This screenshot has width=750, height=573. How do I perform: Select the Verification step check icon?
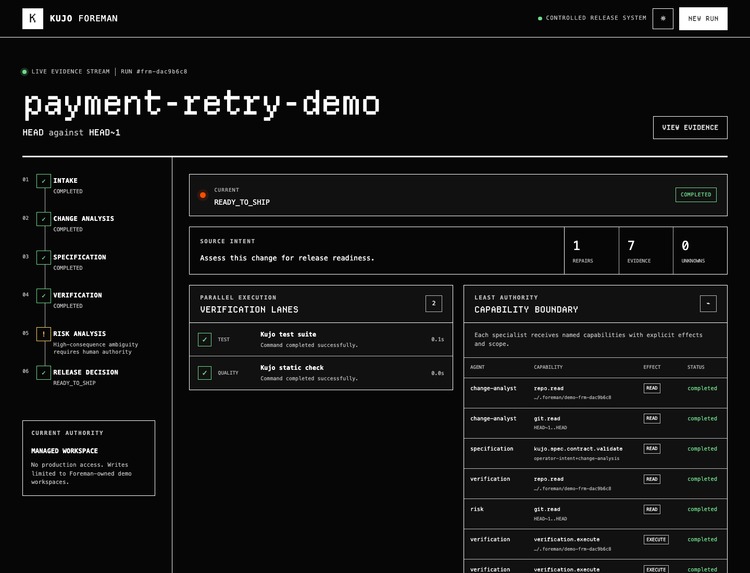tap(44, 296)
